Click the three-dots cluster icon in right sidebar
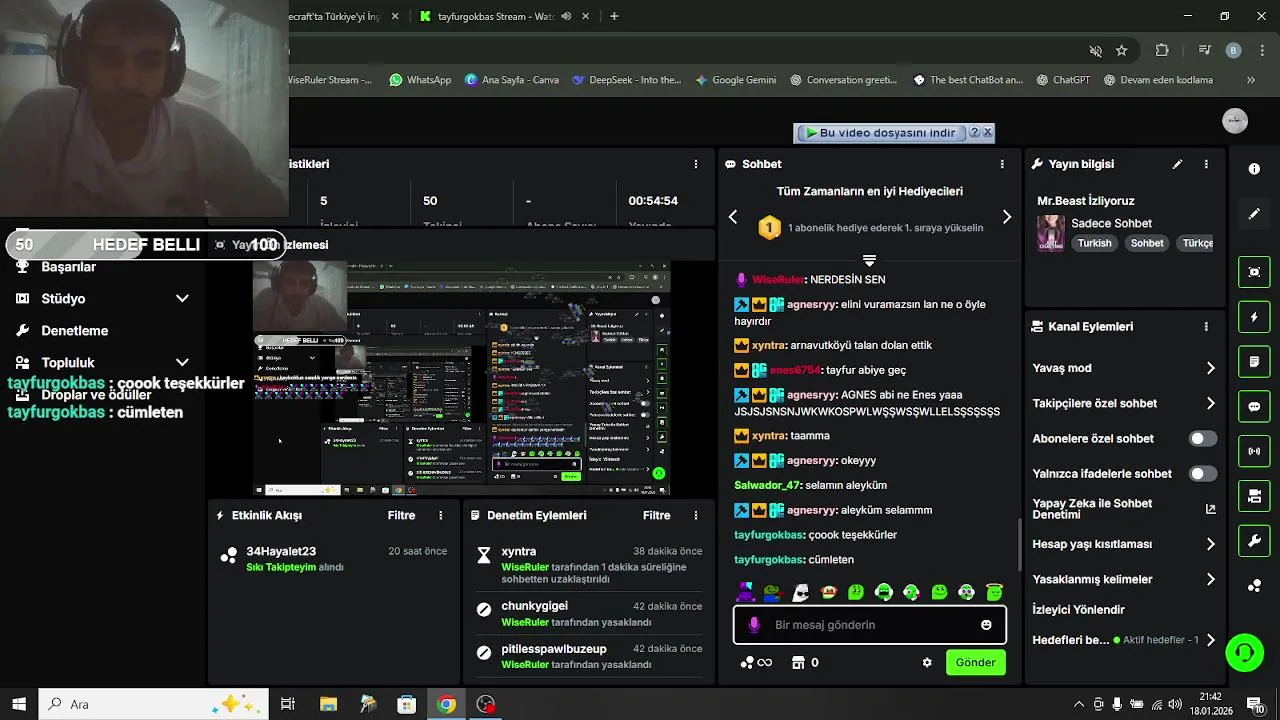The width and height of the screenshot is (1280, 720). (x=1254, y=586)
